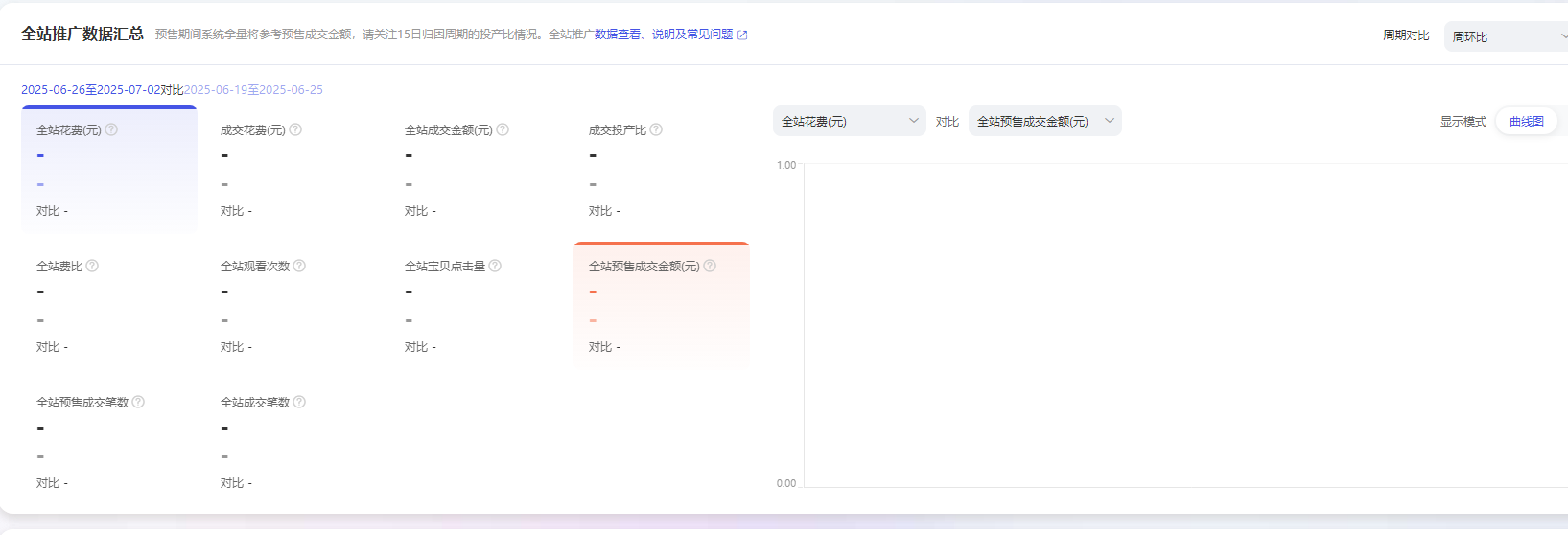Click help icon beside 全站观看次数
The width and height of the screenshot is (1568, 535).
pyautogui.click(x=299, y=266)
